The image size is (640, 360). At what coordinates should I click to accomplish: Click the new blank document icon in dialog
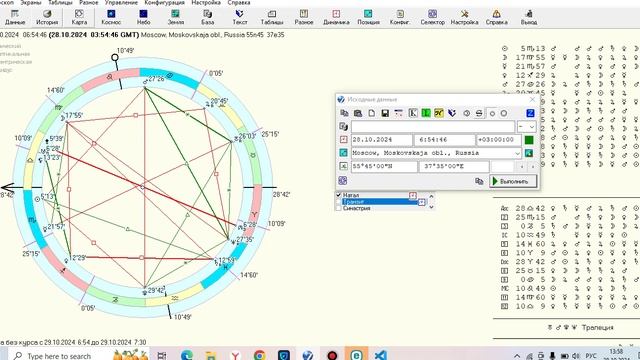point(371,113)
